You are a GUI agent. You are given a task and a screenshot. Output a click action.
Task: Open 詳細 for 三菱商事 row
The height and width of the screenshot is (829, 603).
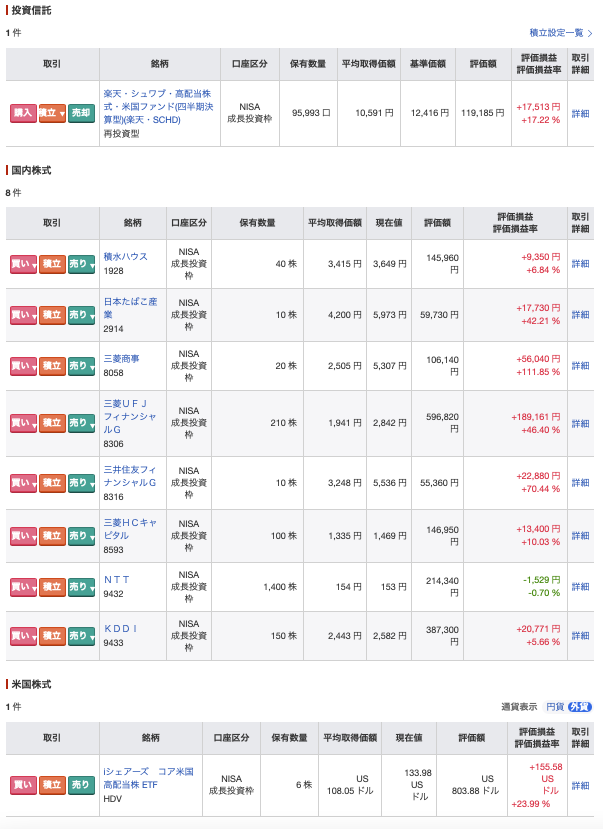(580, 365)
